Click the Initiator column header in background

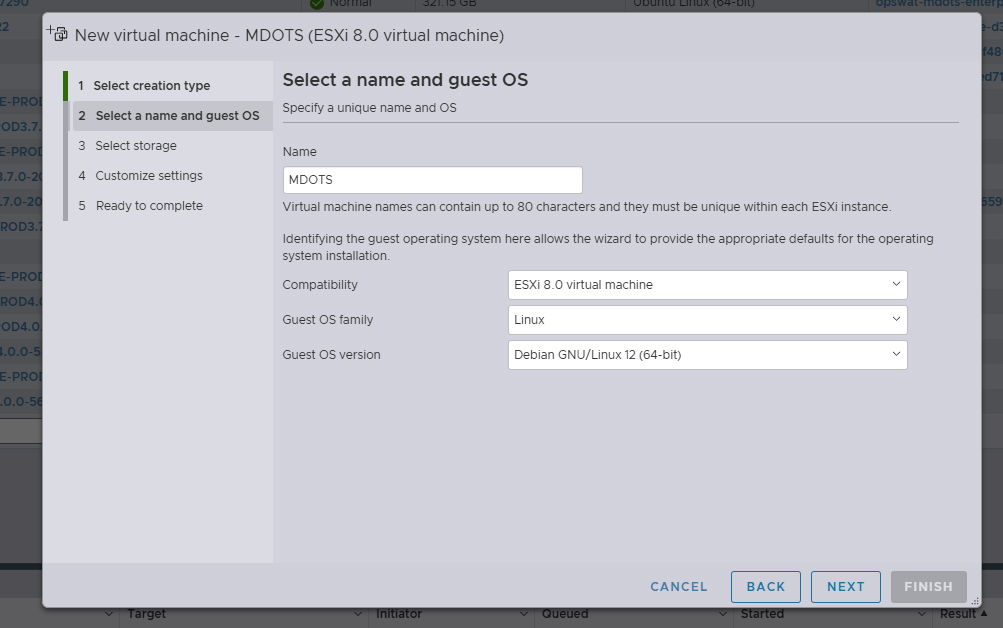coord(399,614)
